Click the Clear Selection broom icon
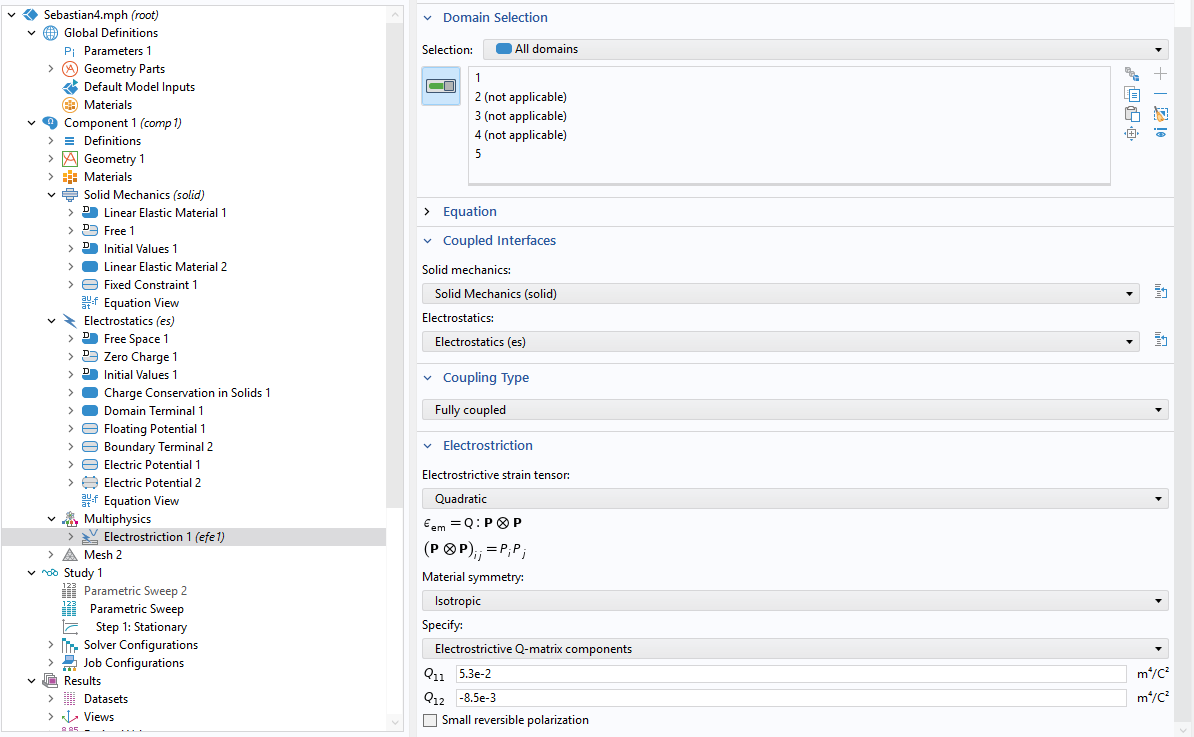Screen dimensions: 1194x737 pos(1160,114)
